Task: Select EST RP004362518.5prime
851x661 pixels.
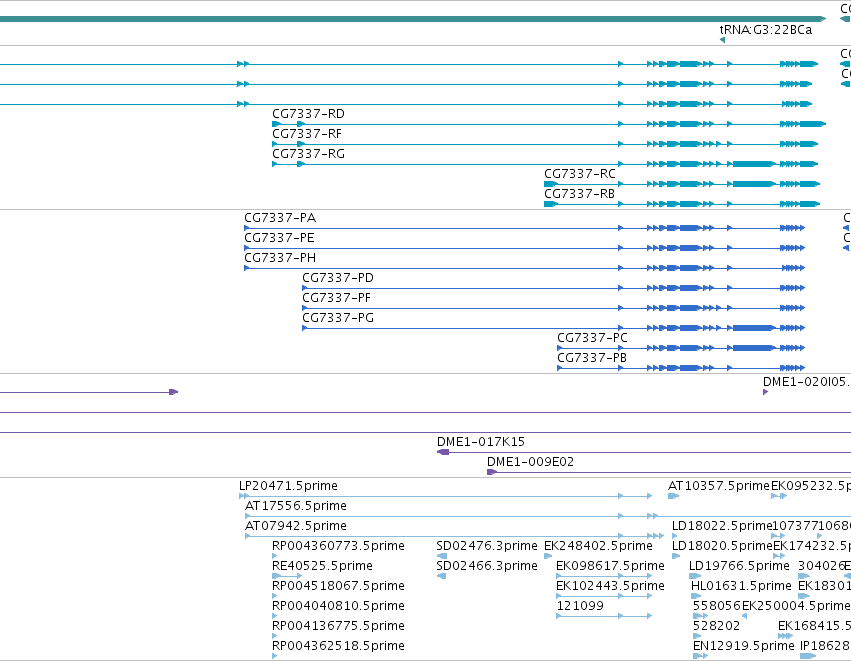Action: 338,646
